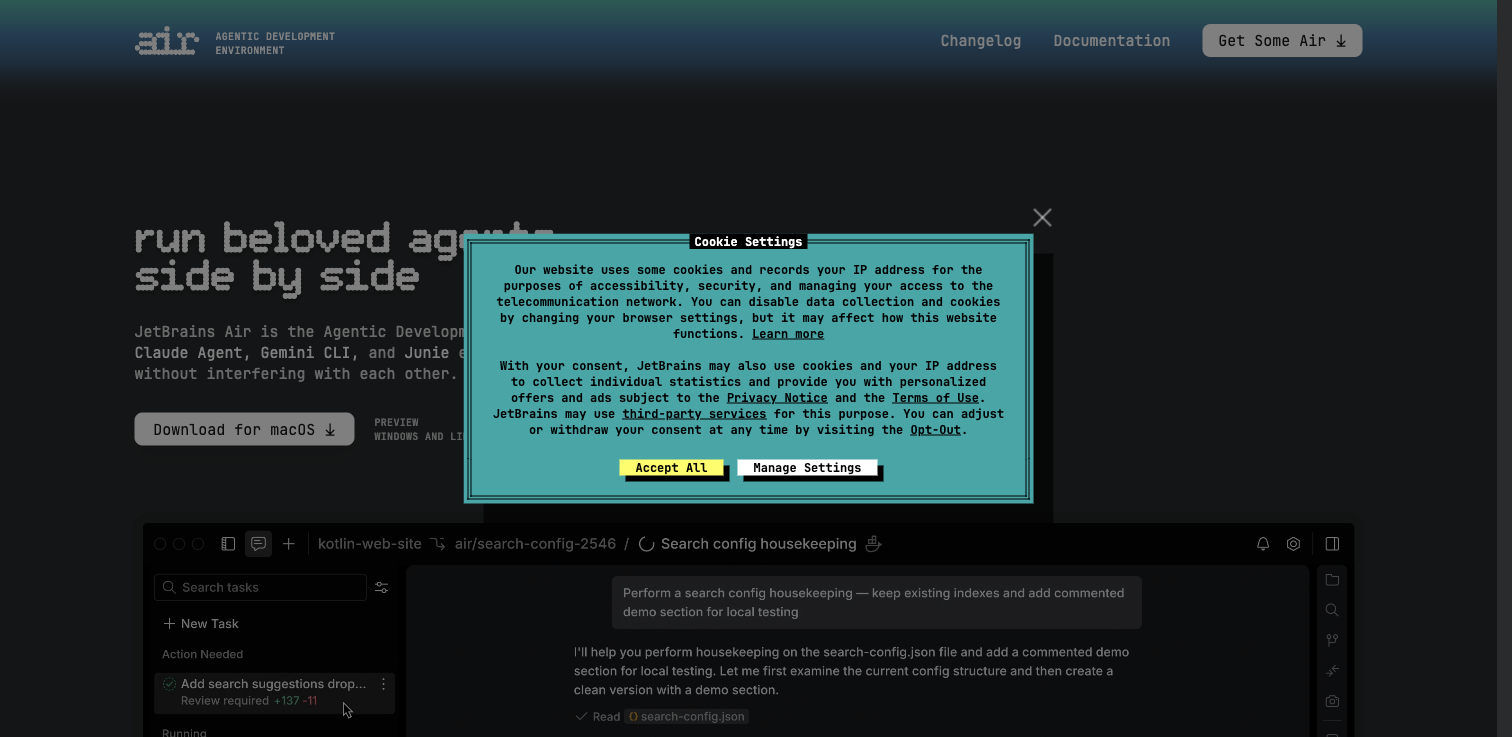
Task: Close the cookie dialog with the X icon
Action: 1042,217
